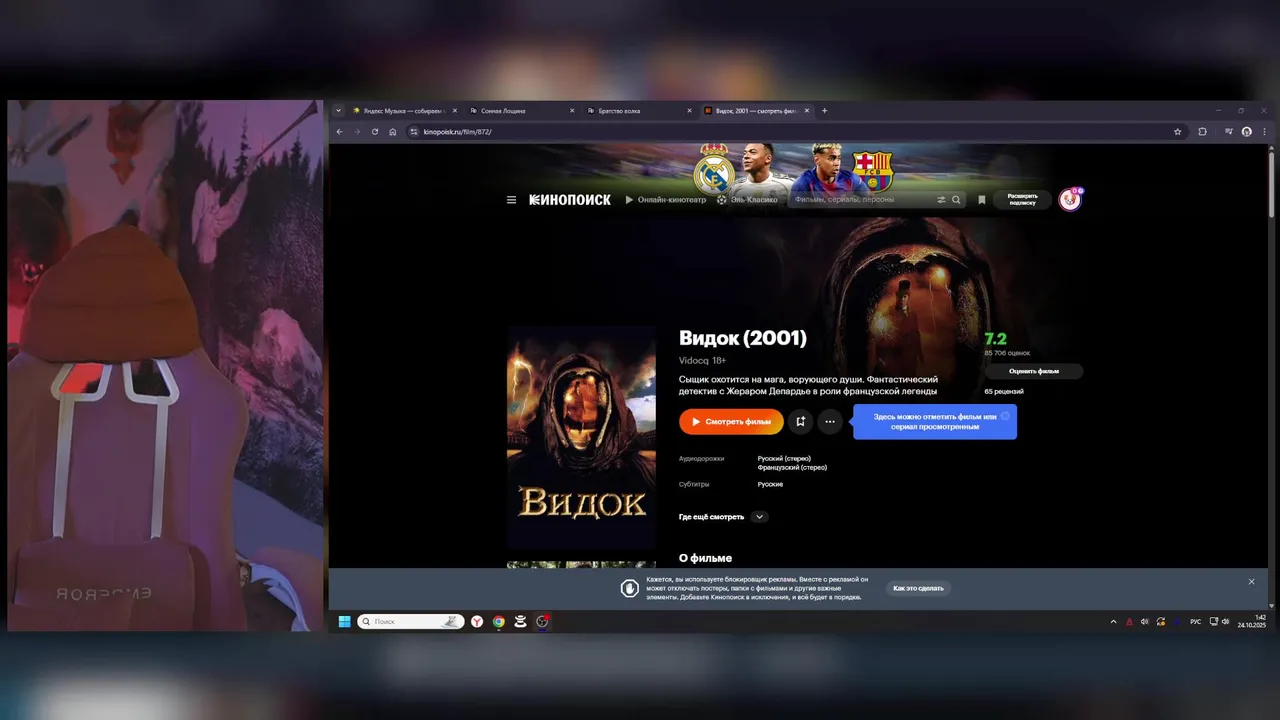Click the Кинопоиск logo
The width and height of the screenshot is (1280, 720).
point(570,200)
